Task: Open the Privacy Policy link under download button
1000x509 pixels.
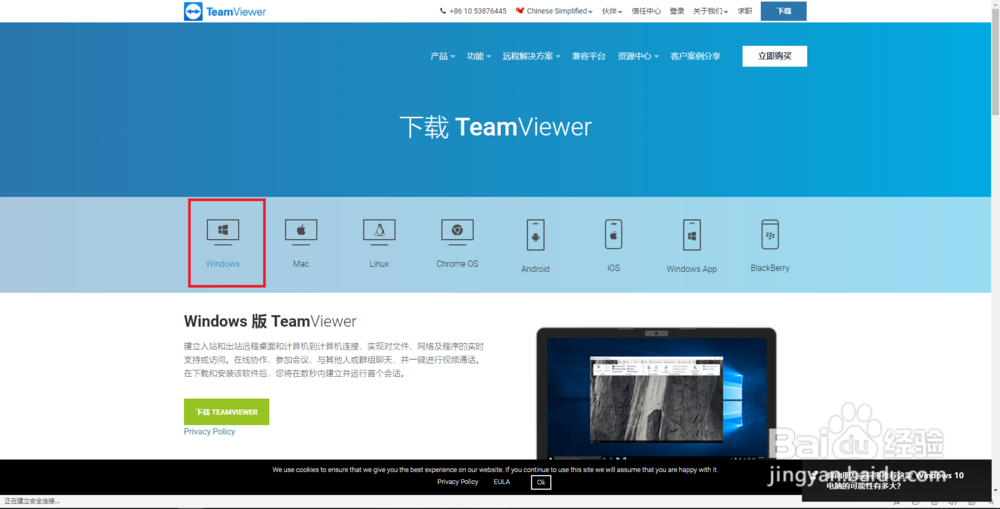Action: [209, 432]
